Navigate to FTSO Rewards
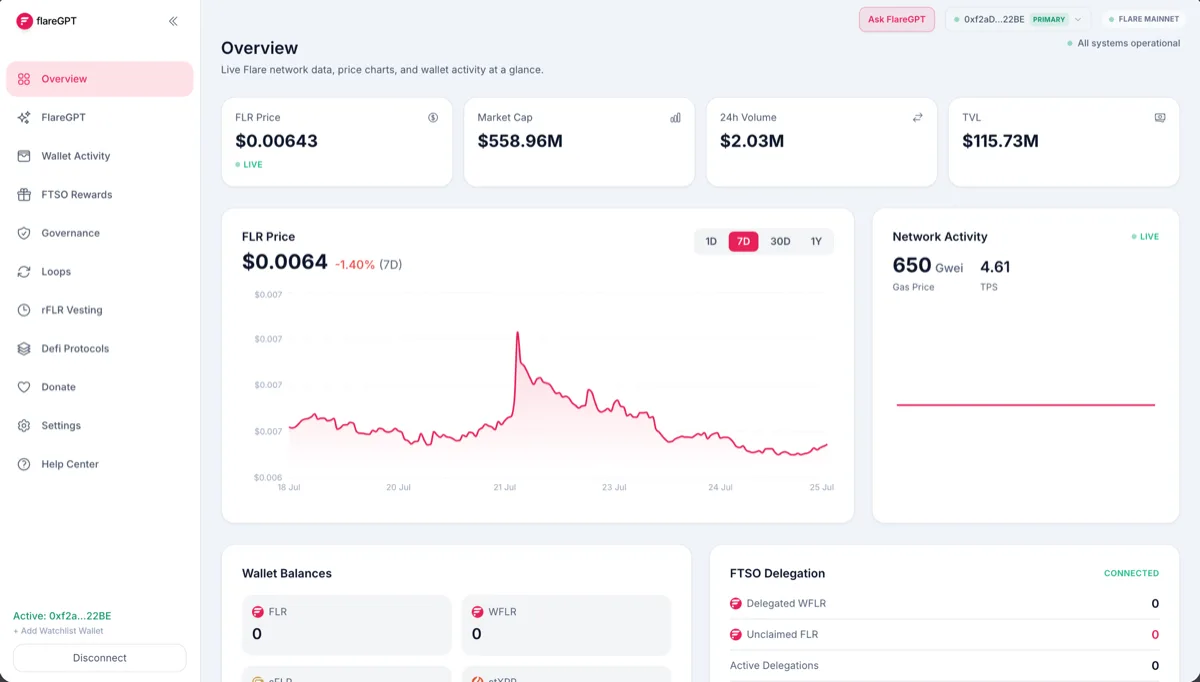Image resolution: width=1200 pixels, height=682 pixels. (100, 194)
